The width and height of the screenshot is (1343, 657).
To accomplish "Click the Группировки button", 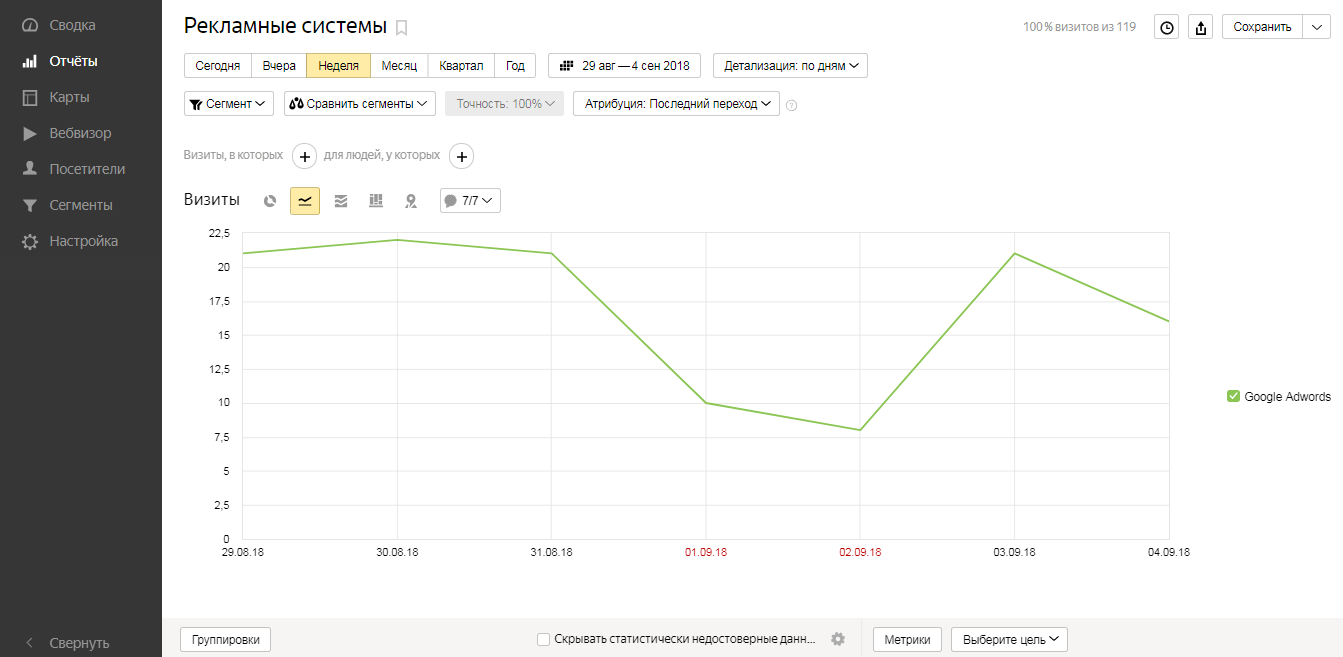I will (x=225, y=640).
